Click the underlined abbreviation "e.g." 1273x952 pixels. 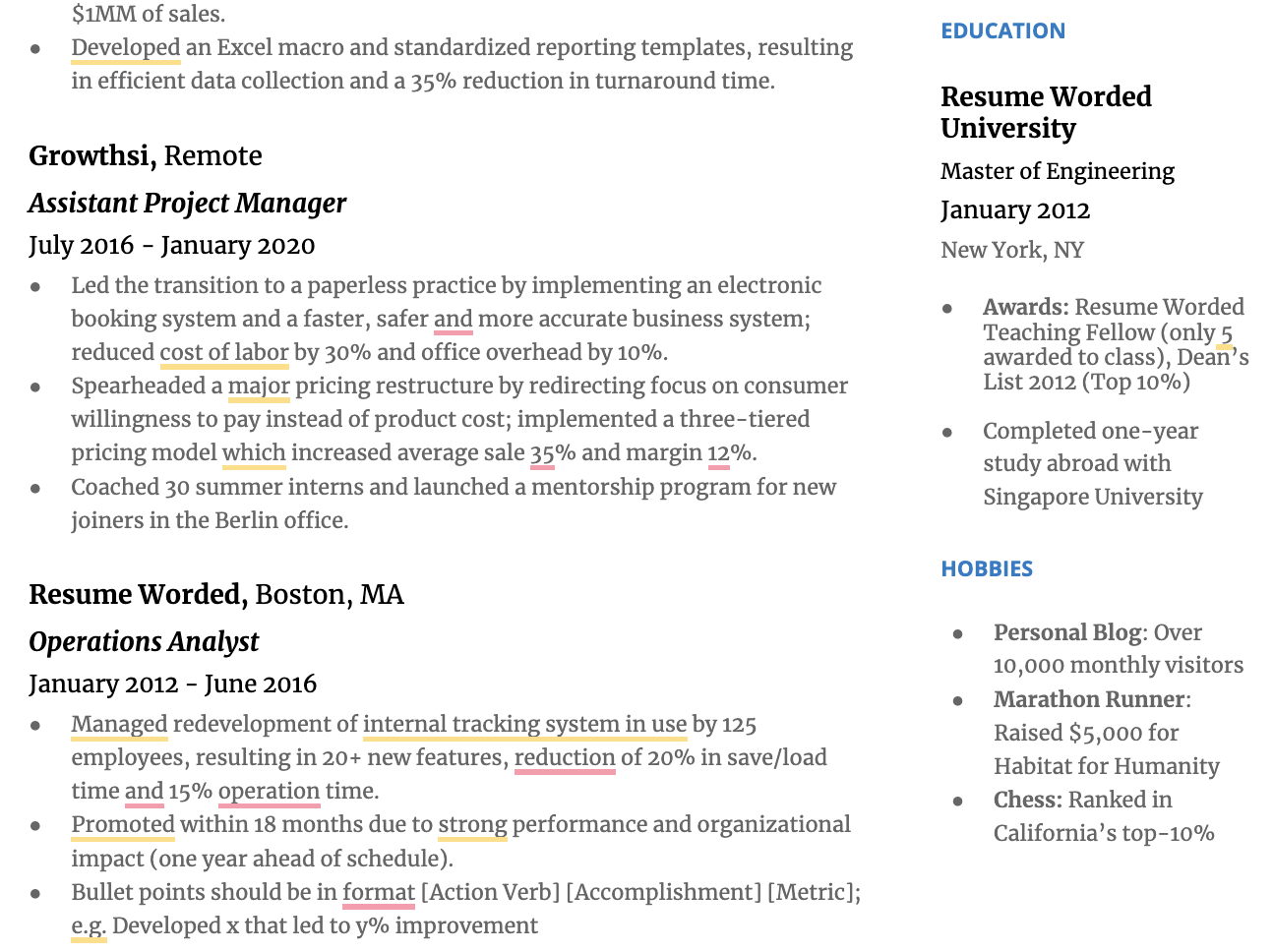pos(89,926)
